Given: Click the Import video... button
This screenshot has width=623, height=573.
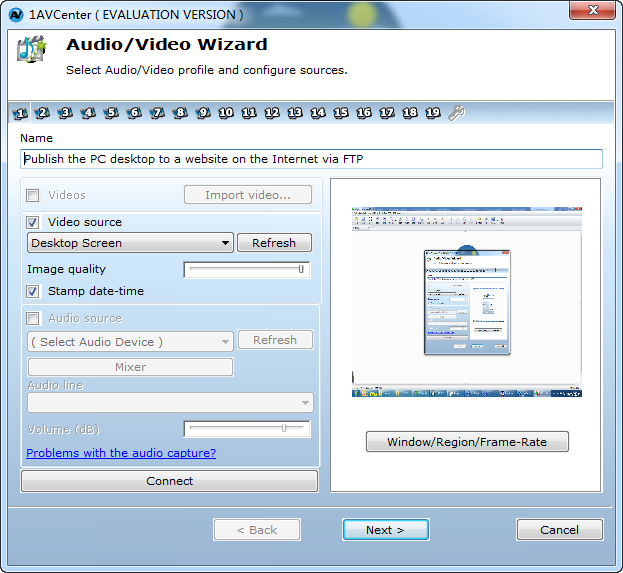Looking at the screenshot, I should (248, 195).
